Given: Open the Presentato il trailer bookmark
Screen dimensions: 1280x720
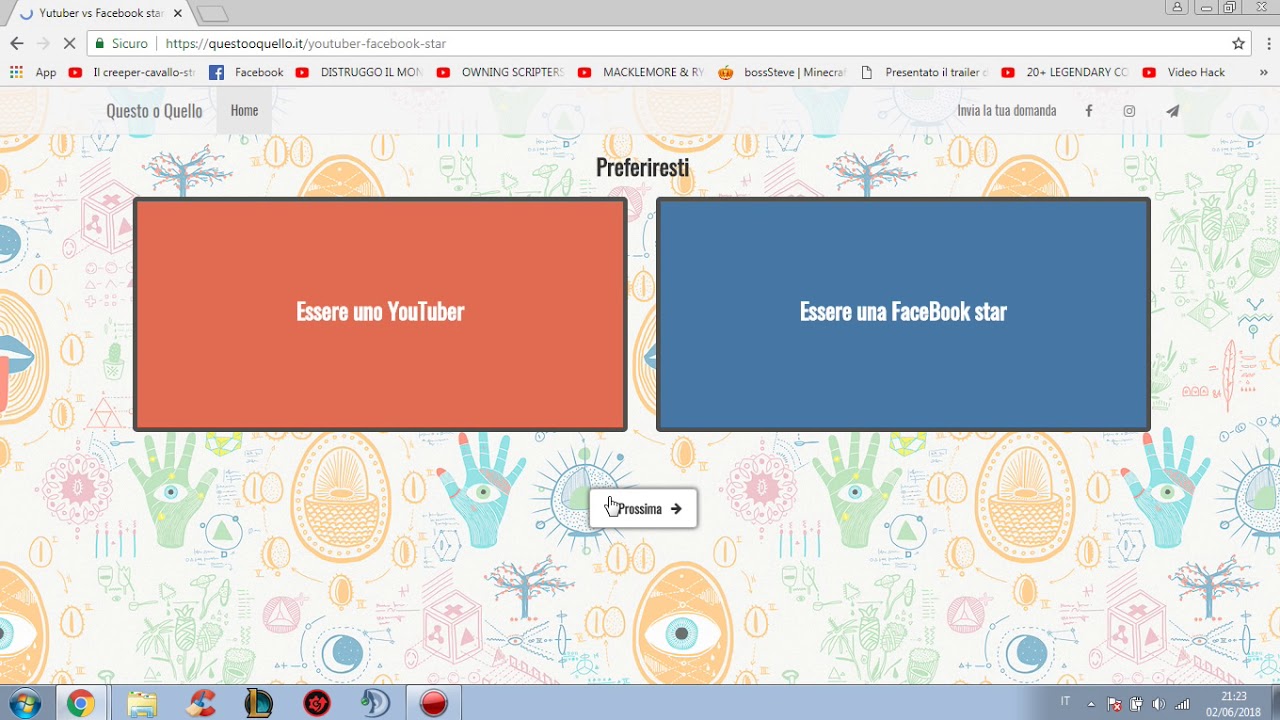Looking at the screenshot, I should [924, 72].
